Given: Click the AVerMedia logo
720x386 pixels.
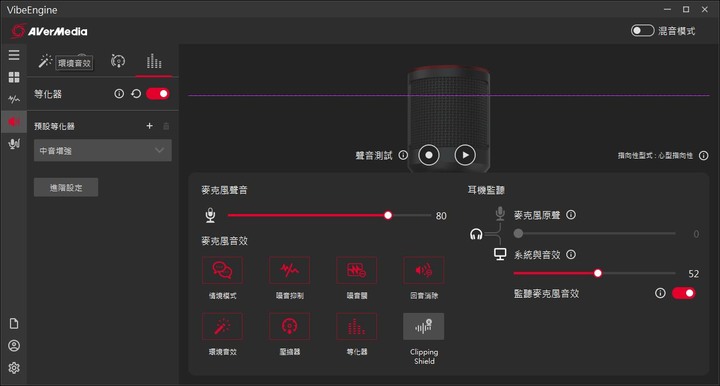Looking at the screenshot, I should 49,31.
